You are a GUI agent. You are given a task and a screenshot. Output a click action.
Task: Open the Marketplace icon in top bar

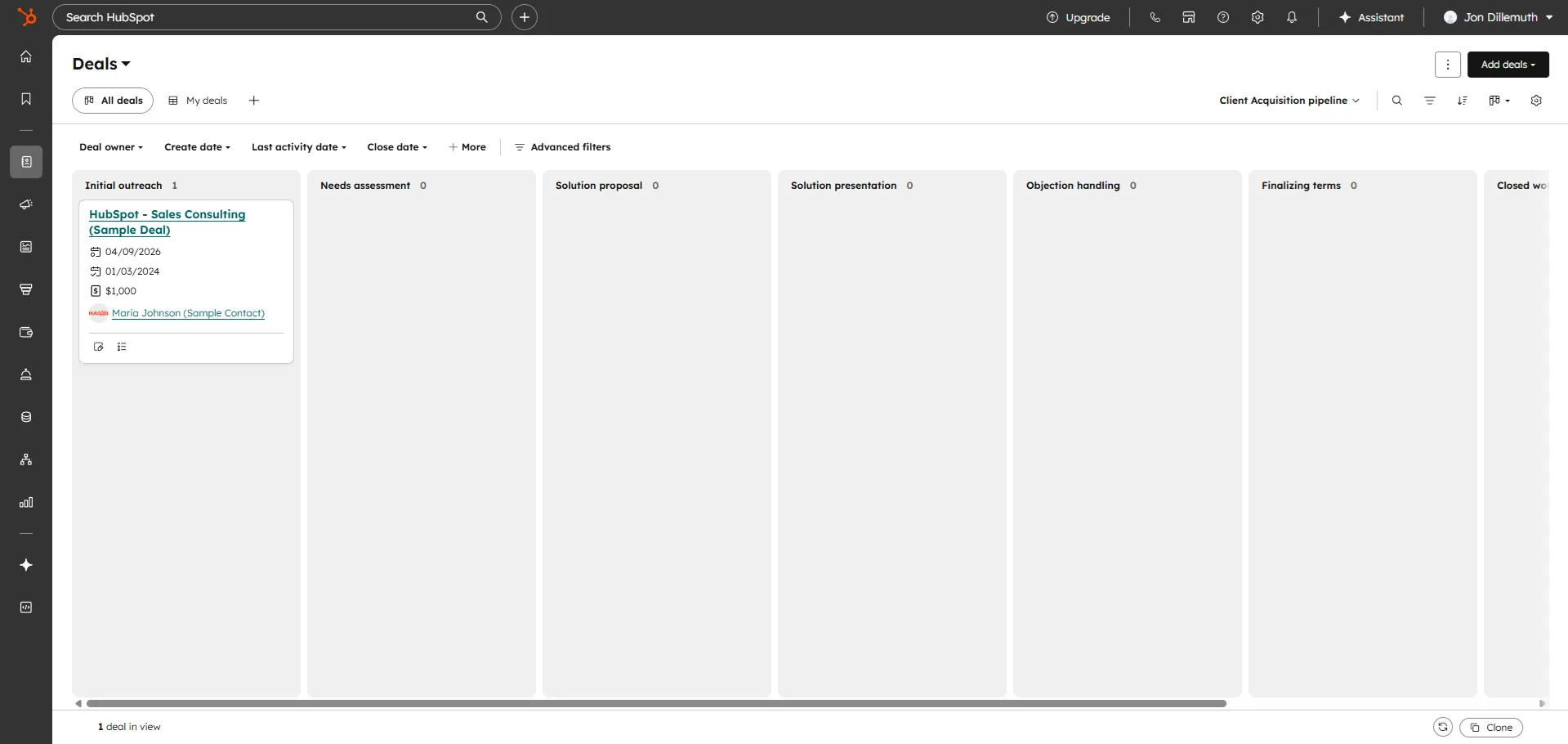coord(1189,16)
